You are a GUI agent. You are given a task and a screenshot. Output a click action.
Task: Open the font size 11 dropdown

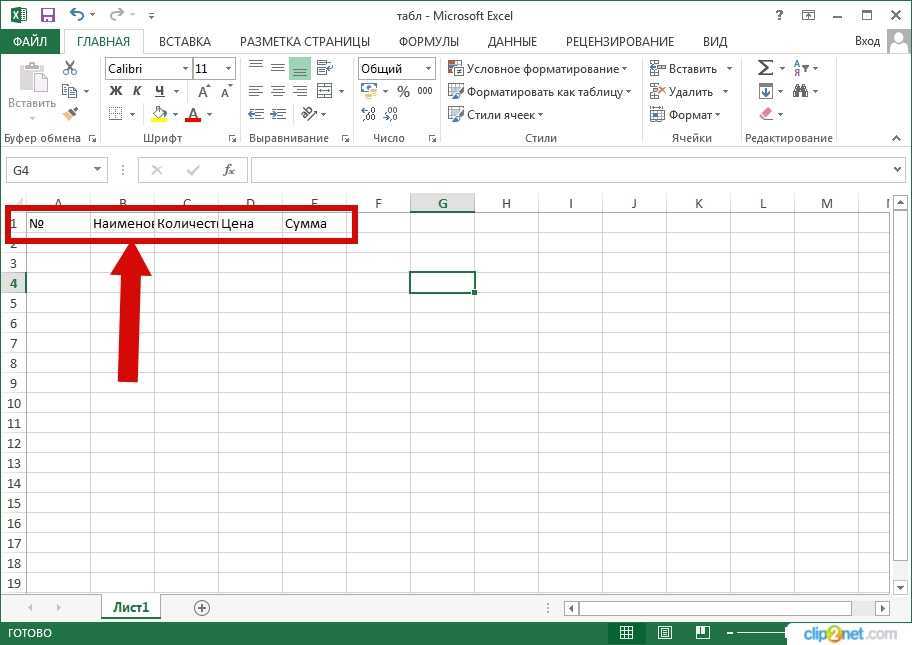click(229, 69)
